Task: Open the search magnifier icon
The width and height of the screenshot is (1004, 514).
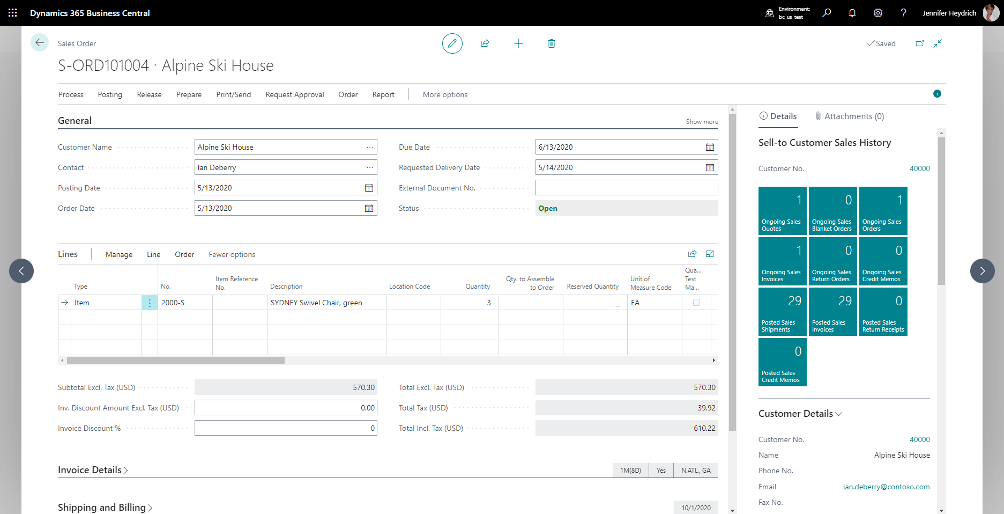Action: tap(827, 13)
